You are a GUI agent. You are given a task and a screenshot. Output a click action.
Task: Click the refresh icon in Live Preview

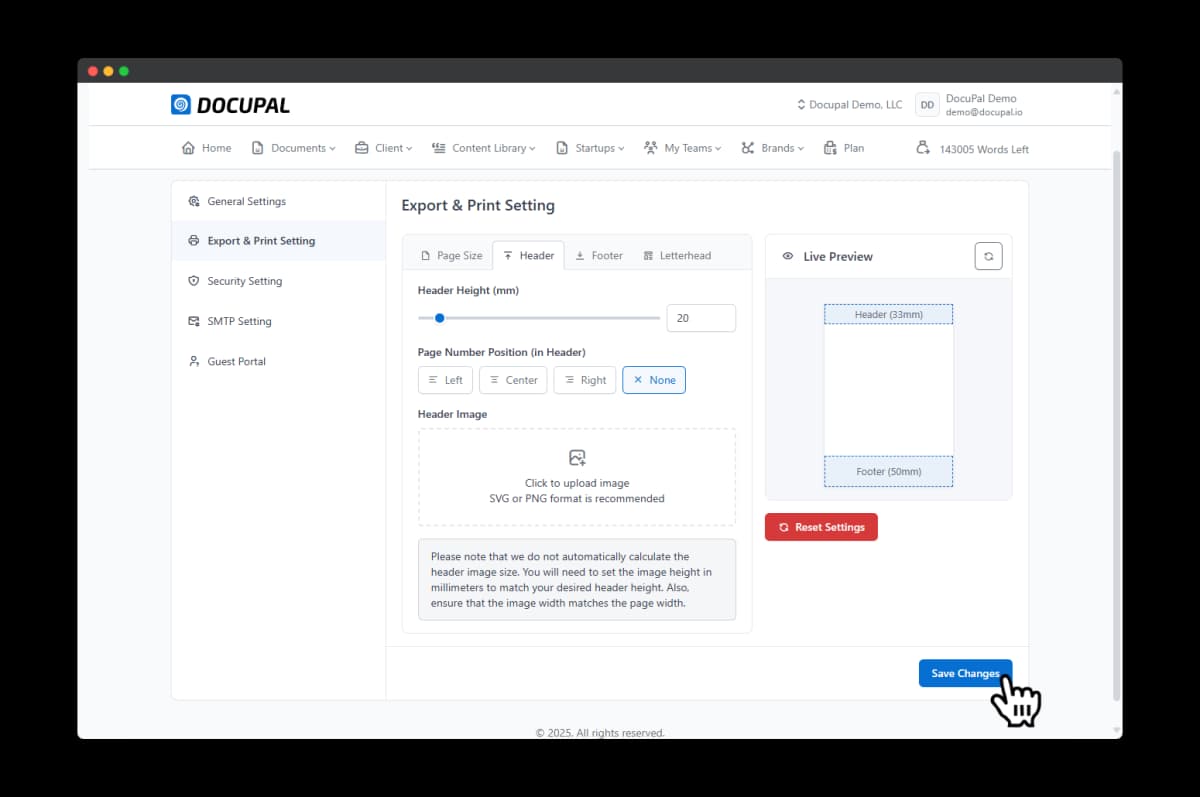[x=988, y=256]
